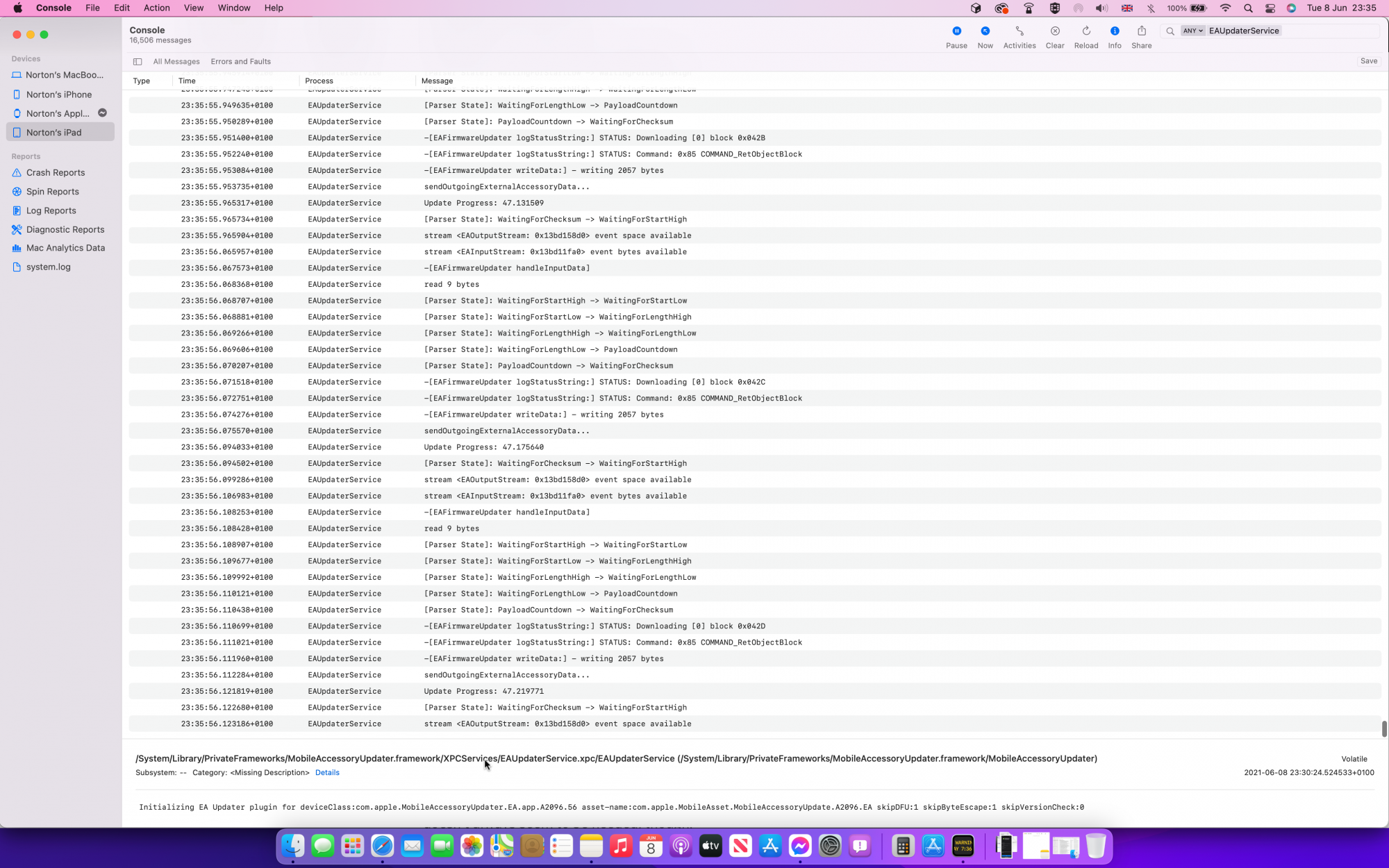Click the status indicator beside Norton's Apple device
The image size is (1389, 868).
point(102,113)
